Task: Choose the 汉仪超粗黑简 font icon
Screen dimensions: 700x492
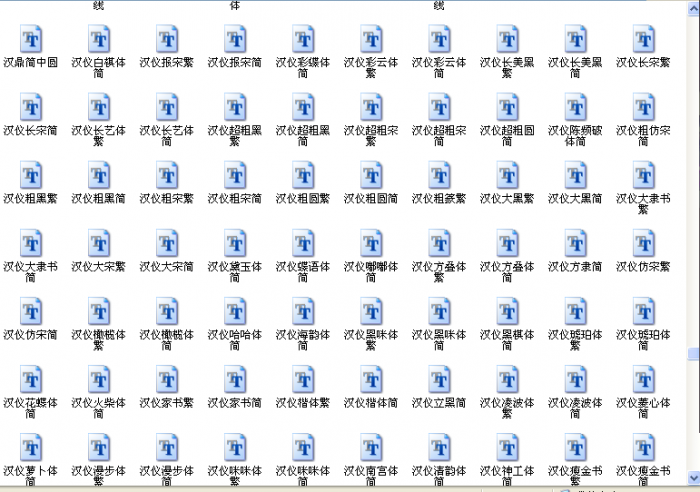Action: coord(303,108)
